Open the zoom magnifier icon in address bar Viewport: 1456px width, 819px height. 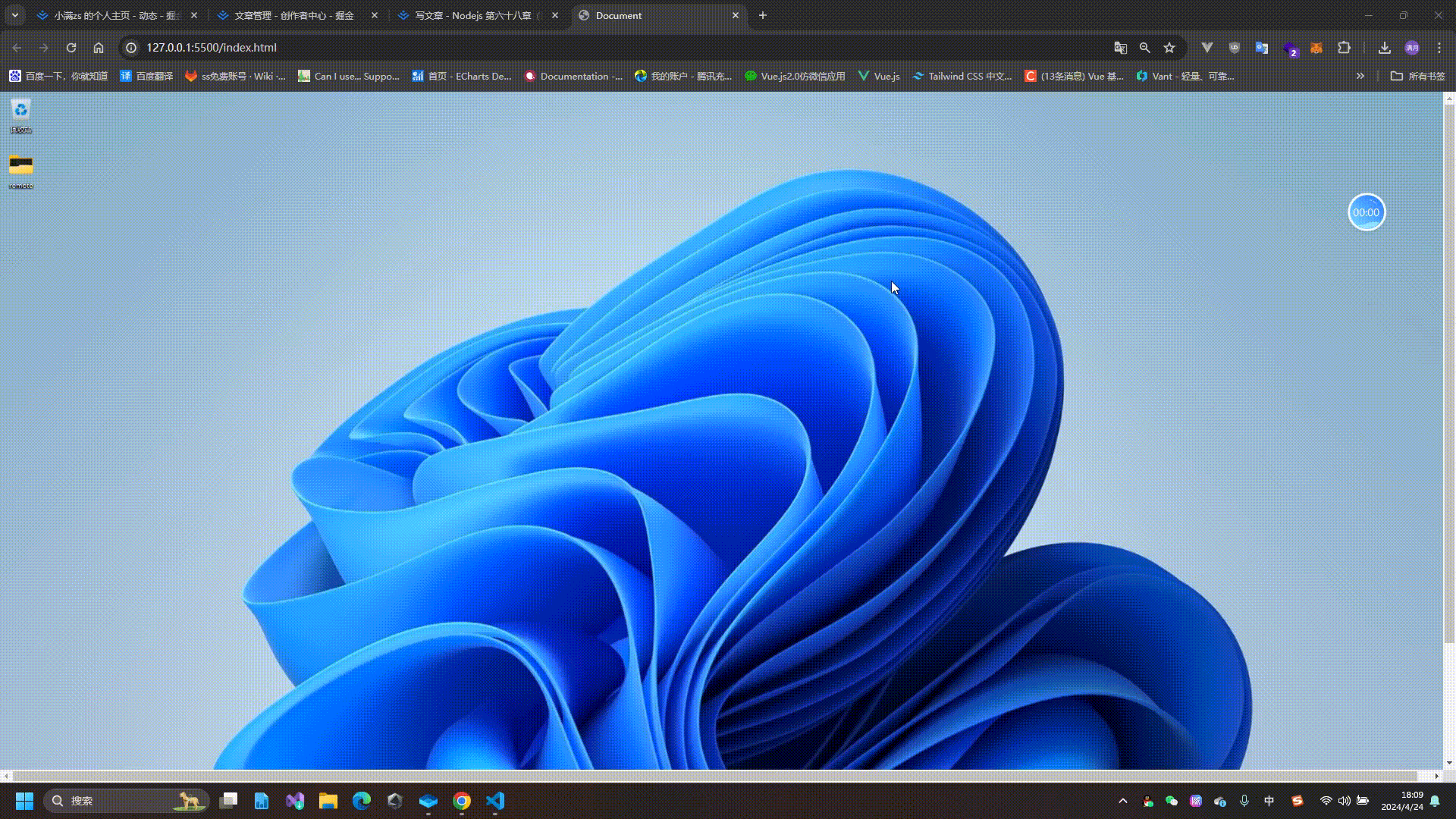(x=1145, y=47)
